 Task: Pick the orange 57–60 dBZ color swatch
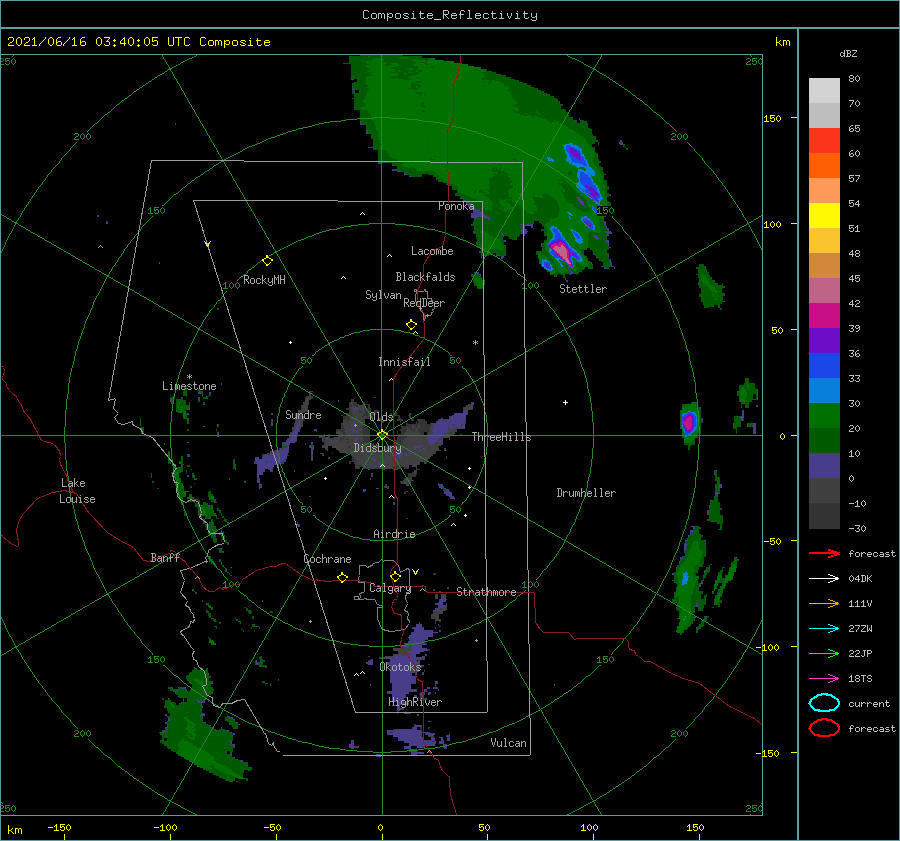[824, 166]
